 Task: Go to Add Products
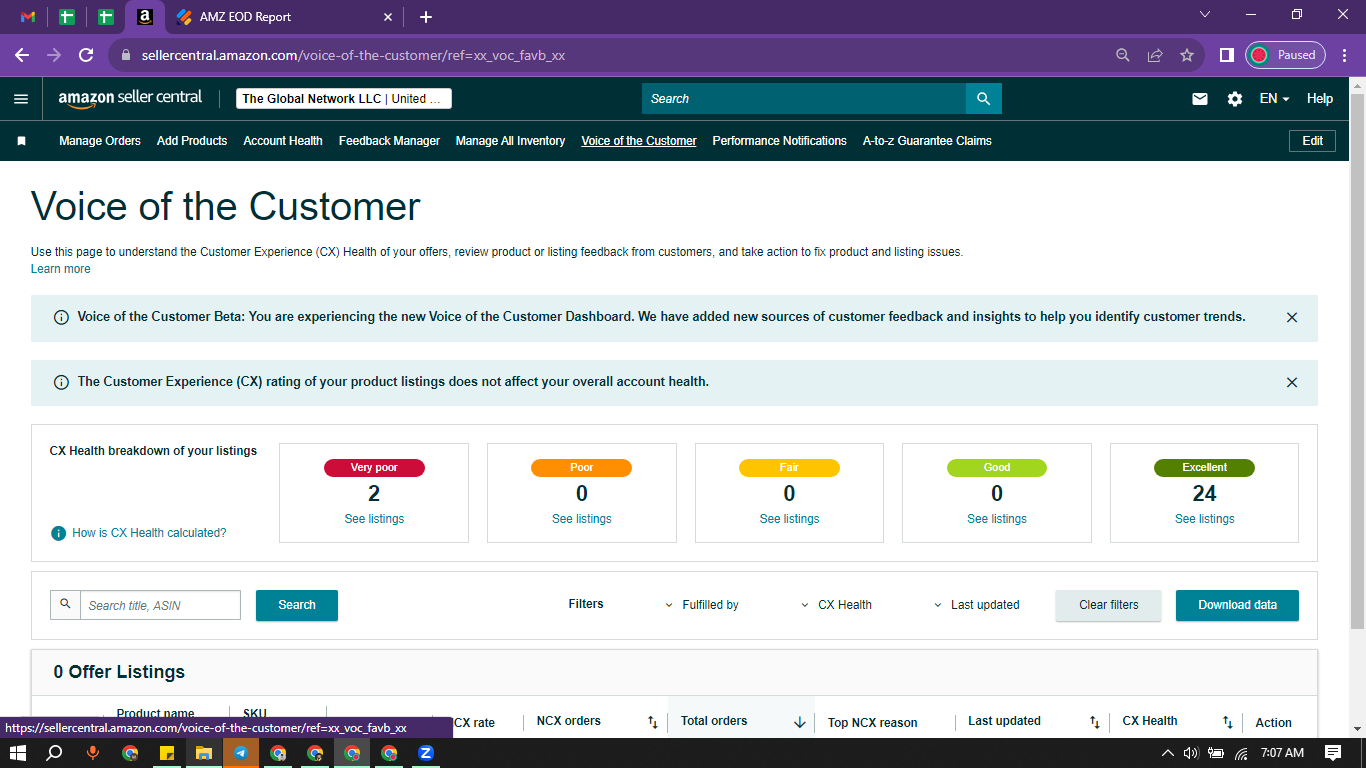coord(192,141)
